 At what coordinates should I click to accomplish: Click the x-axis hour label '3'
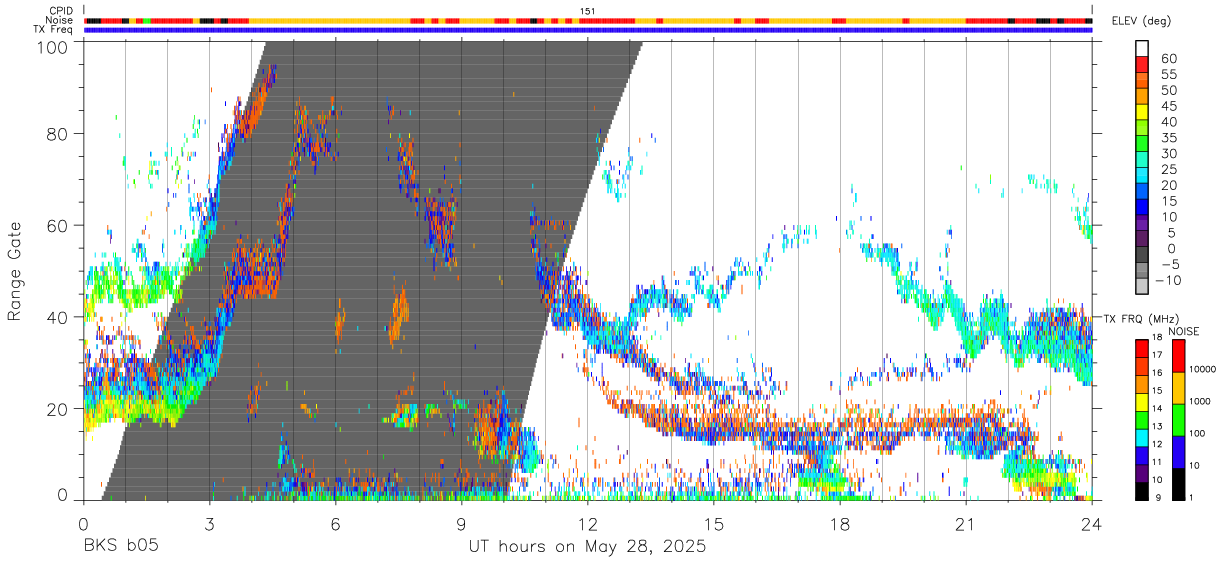[209, 523]
